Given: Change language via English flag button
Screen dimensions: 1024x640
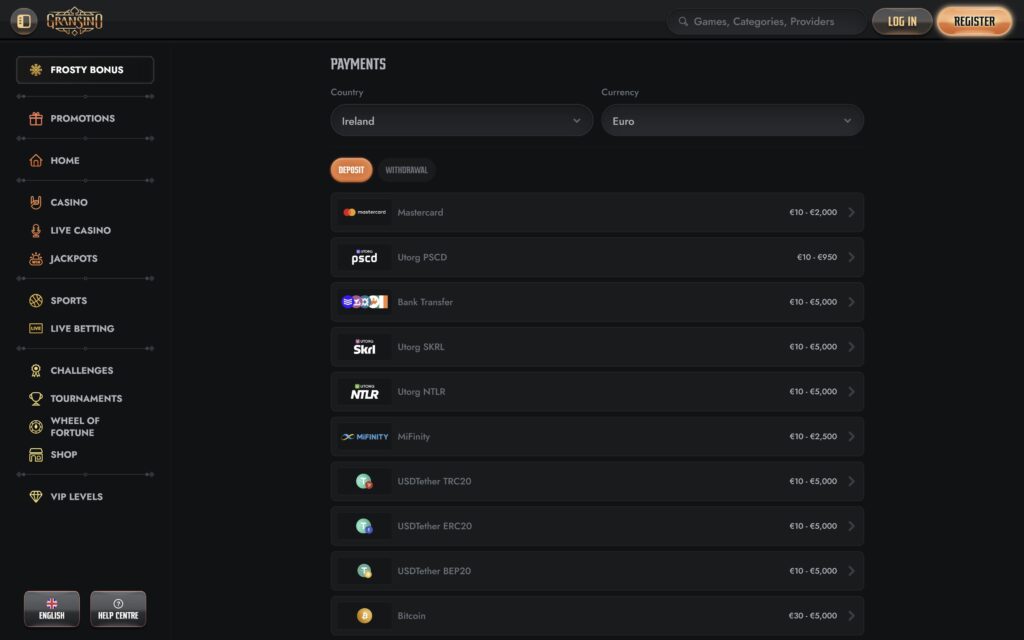Looking at the screenshot, I should click(x=51, y=608).
